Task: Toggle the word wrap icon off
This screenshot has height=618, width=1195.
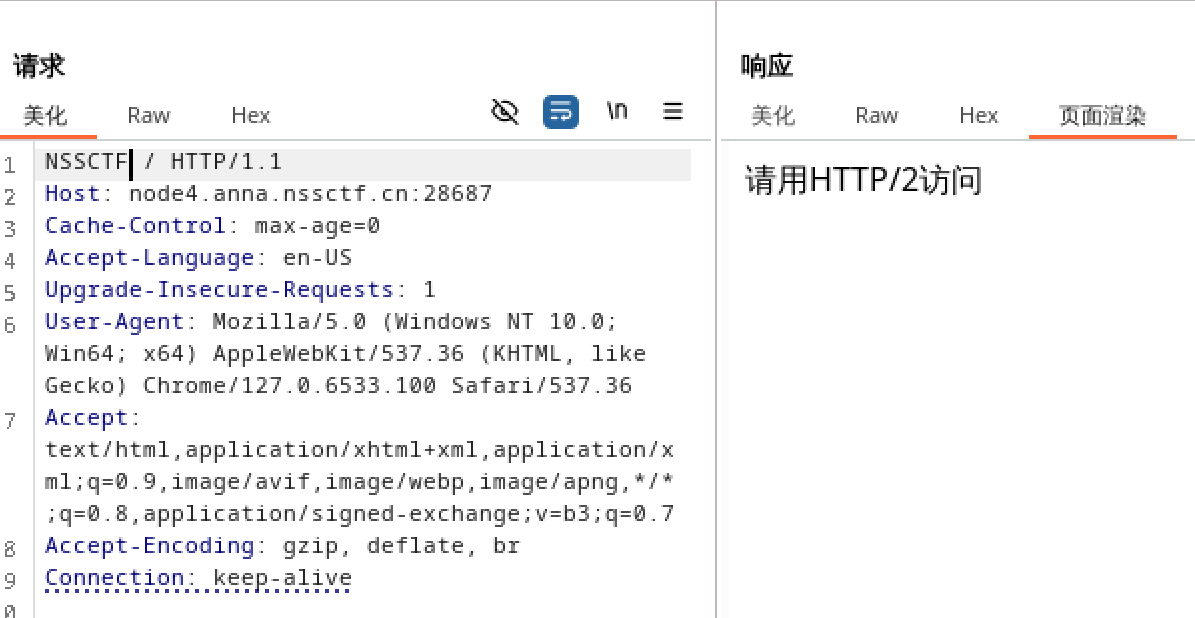Action: [560, 112]
